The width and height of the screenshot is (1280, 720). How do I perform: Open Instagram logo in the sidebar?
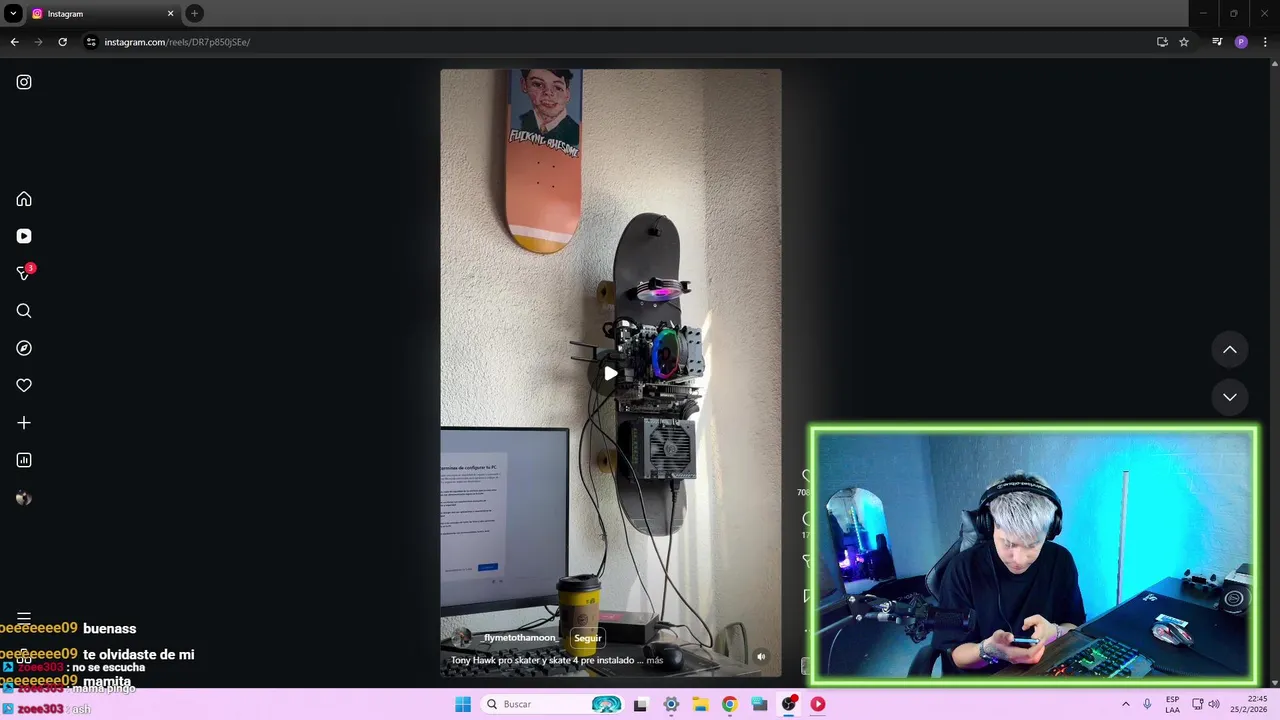coord(24,82)
